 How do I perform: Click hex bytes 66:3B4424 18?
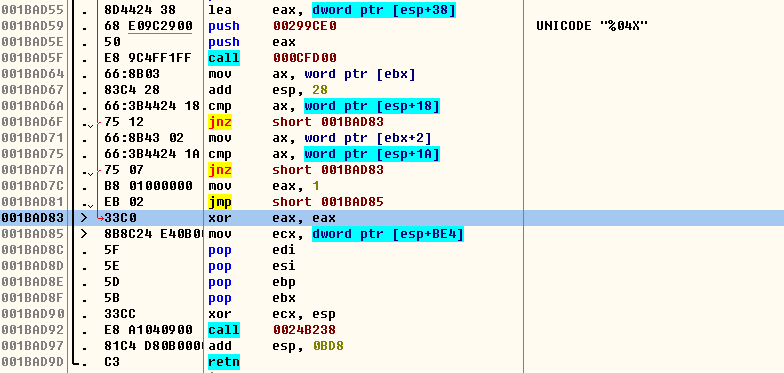(152, 106)
